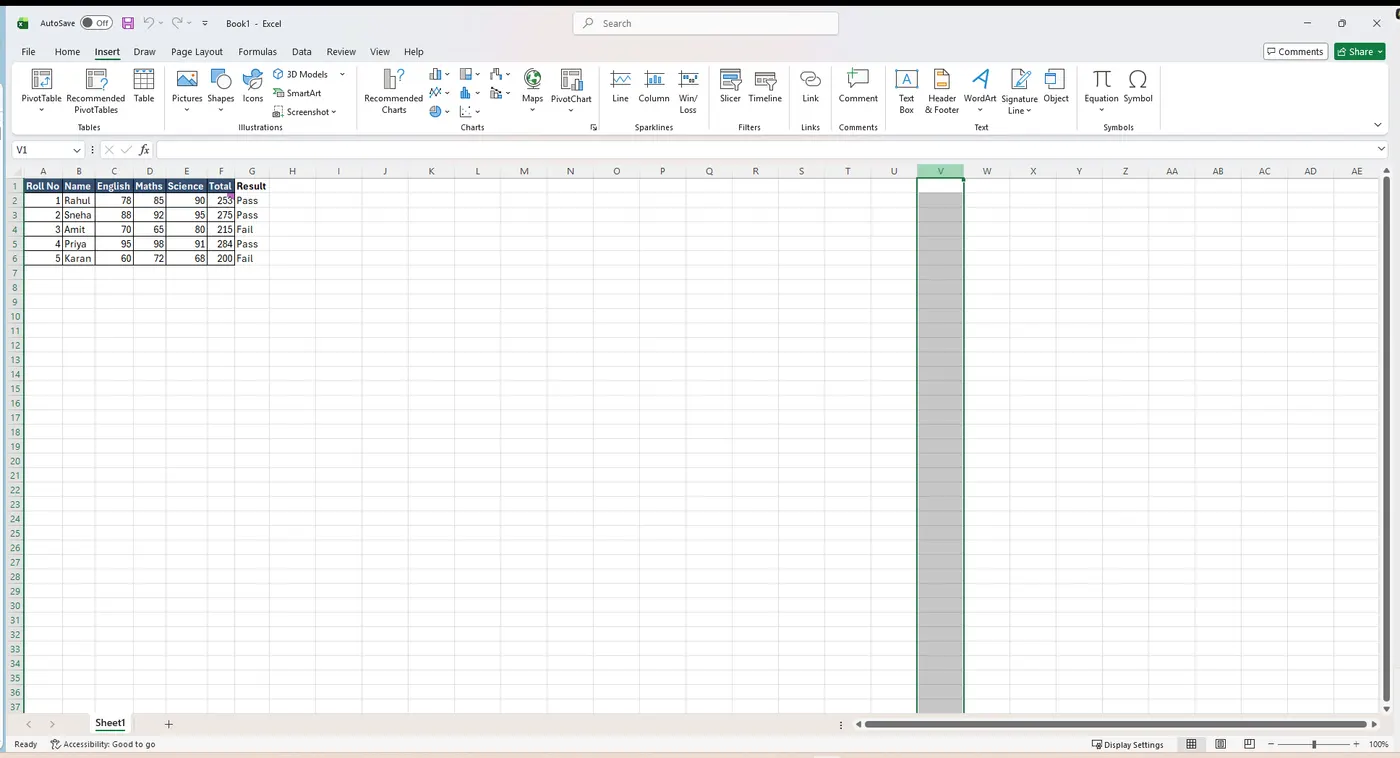Open Customize Quick Access Toolbar dropdown
The image size is (1400, 758).
pyautogui.click(x=205, y=23)
